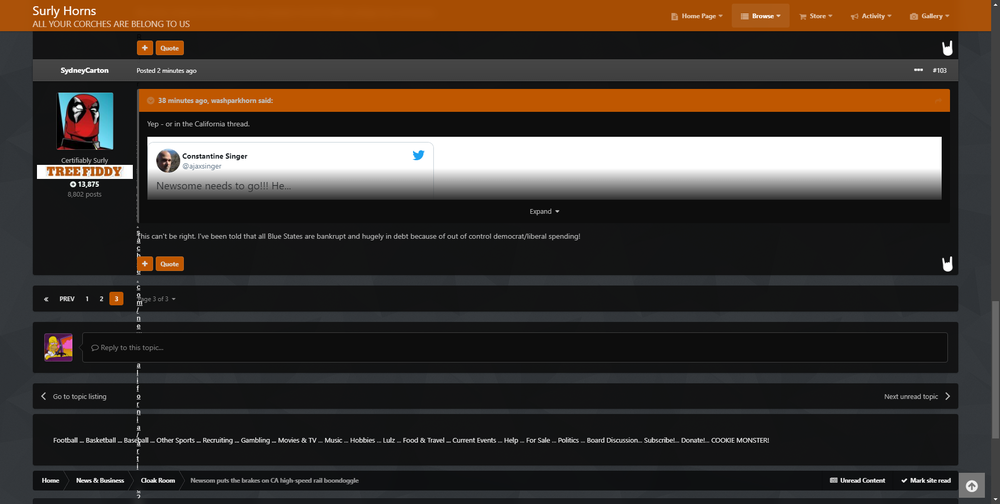Click Unread Content link
Viewport: 1000px width, 504px height.
857,480
